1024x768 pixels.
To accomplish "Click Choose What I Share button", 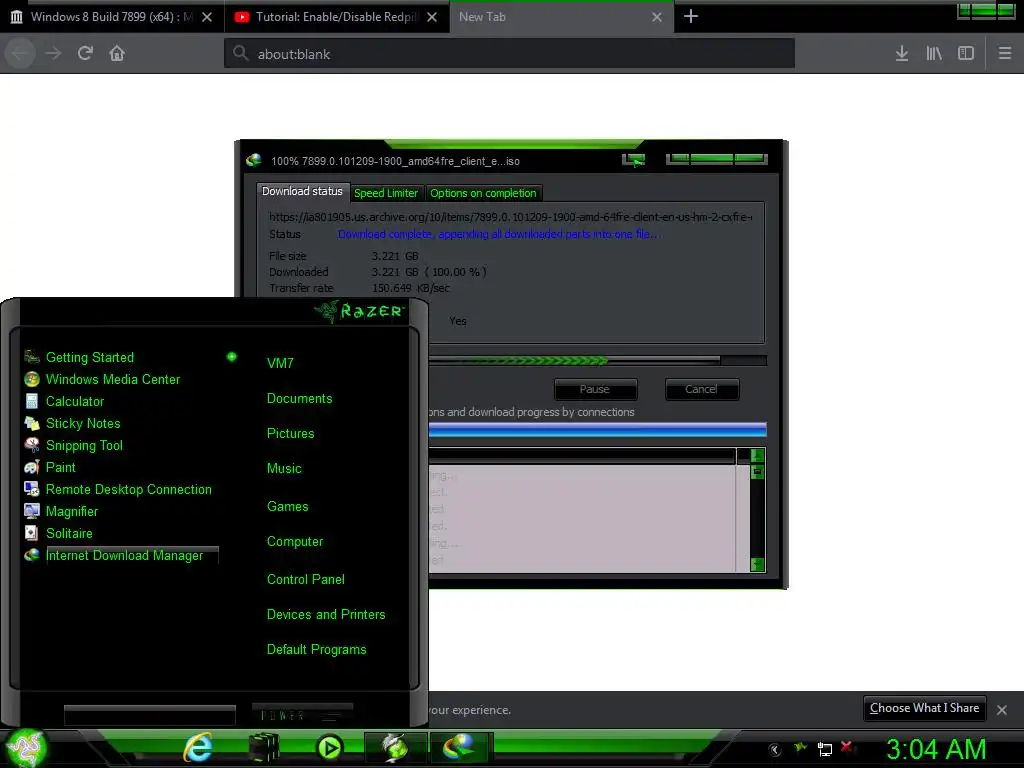I will (x=924, y=708).
